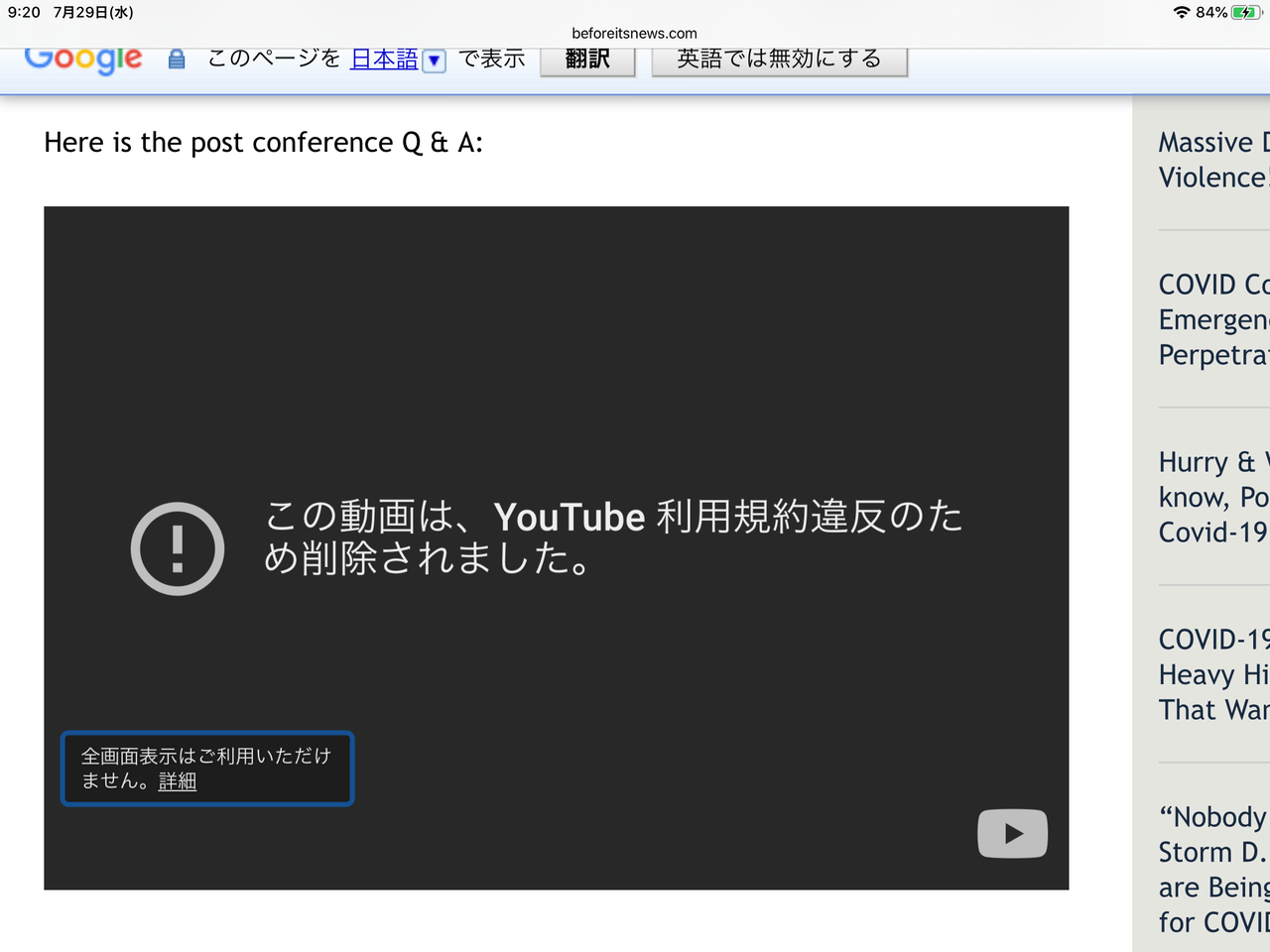Screen dimensions: 1270x952
Task: Tap the 9:20 clock in the status bar
Action: pos(24,12)
